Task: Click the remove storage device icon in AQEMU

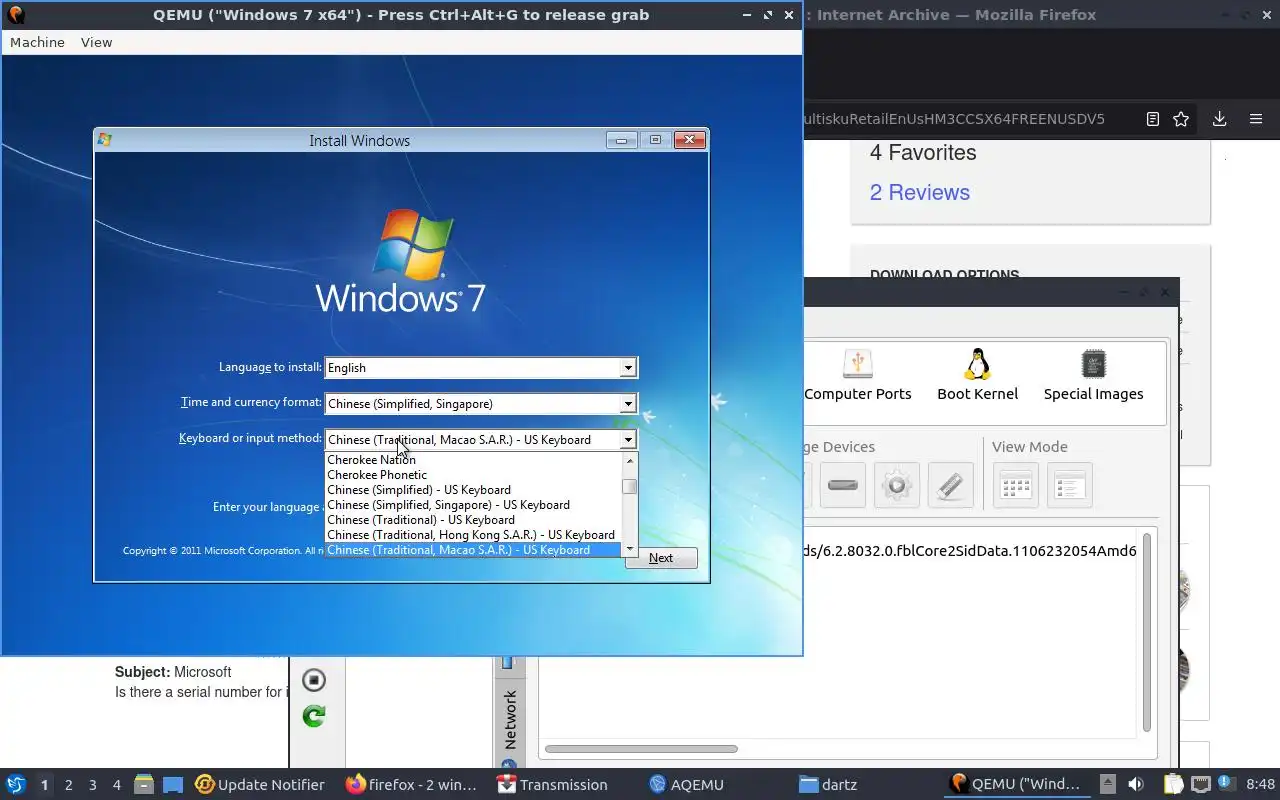Action: pyautogui.click(x=843, y=486)
